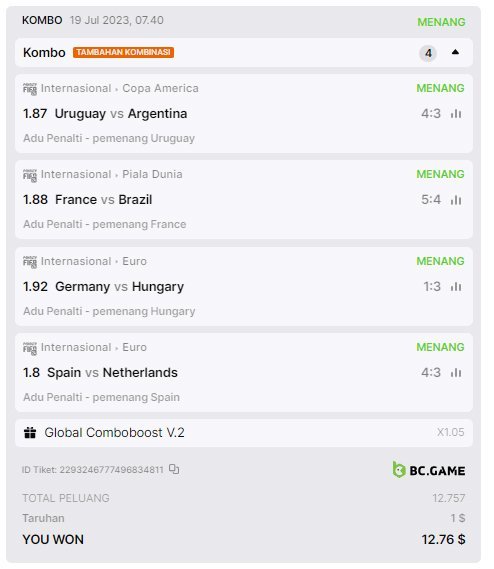Click the Global Comboboost V.2 row

point(244,433)
